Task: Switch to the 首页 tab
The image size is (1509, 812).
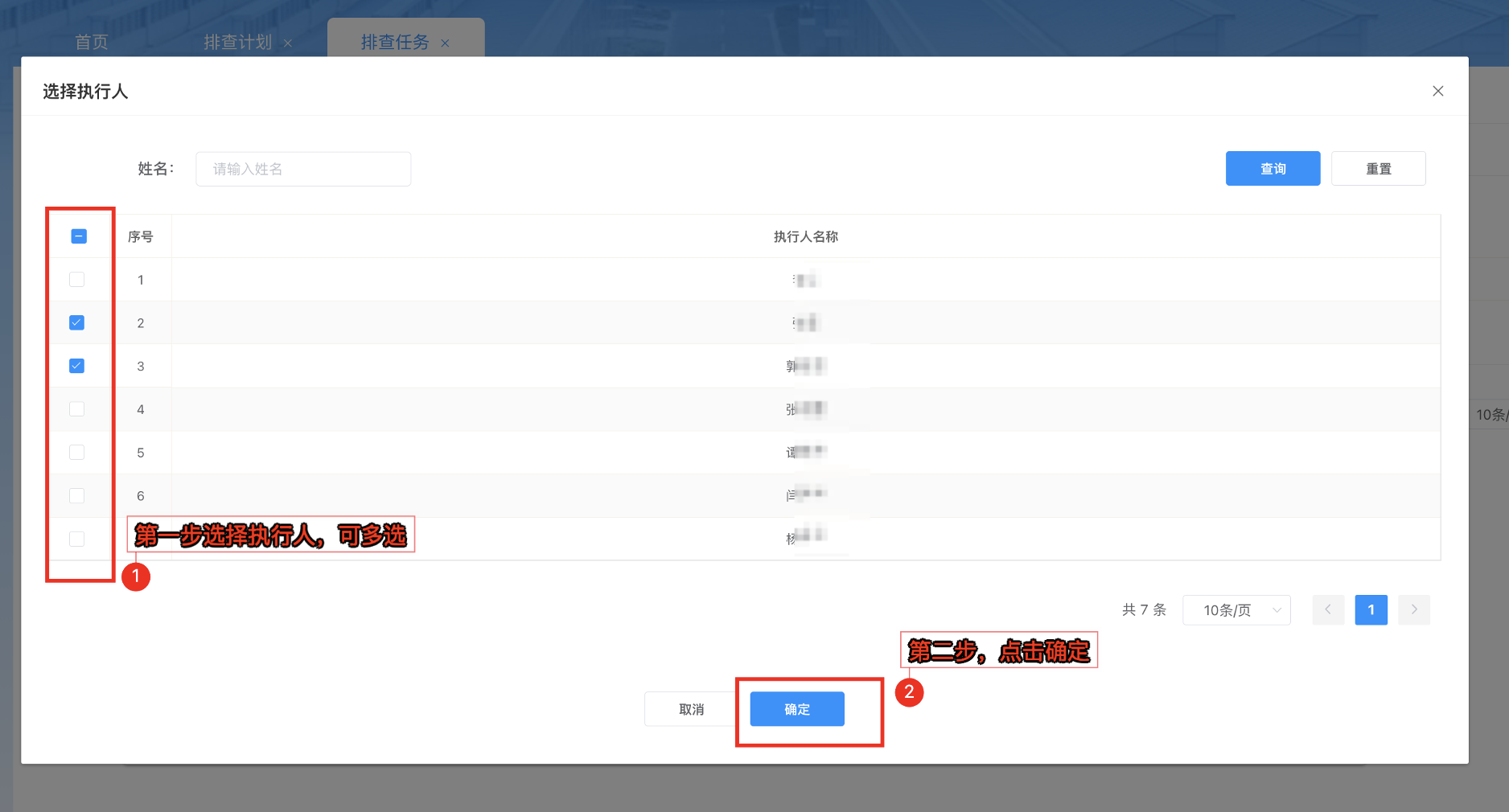Action: click(92, 42)
